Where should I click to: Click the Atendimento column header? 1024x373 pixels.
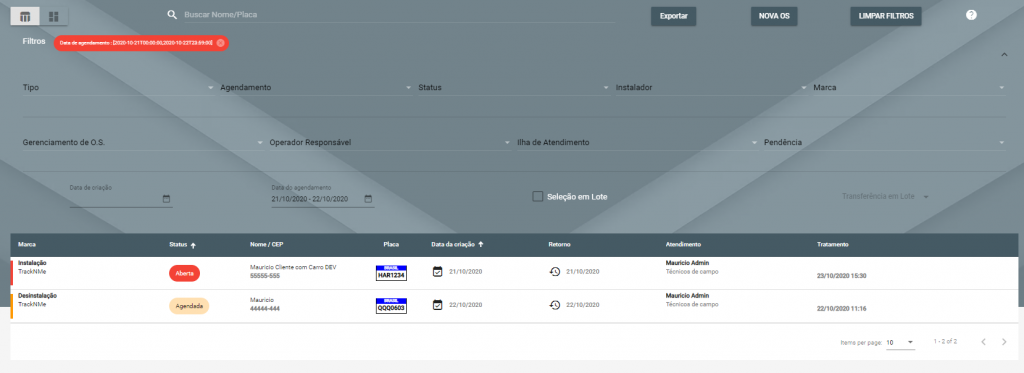[683, 244]
